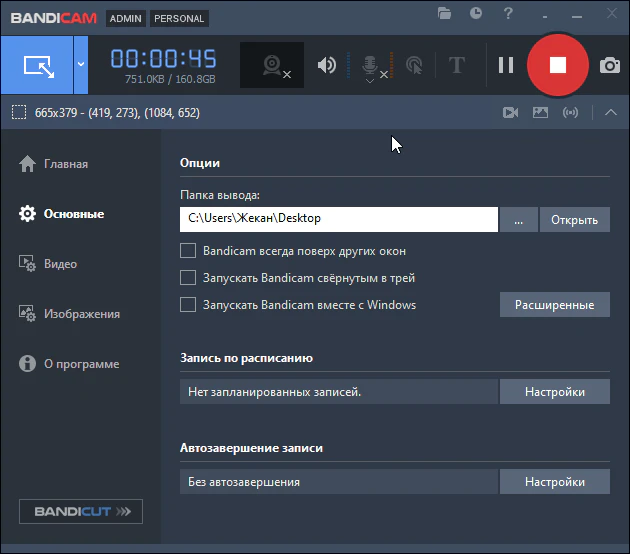Check launch Bandicam minimized to tray
The image size is (630, 554).
187,278
